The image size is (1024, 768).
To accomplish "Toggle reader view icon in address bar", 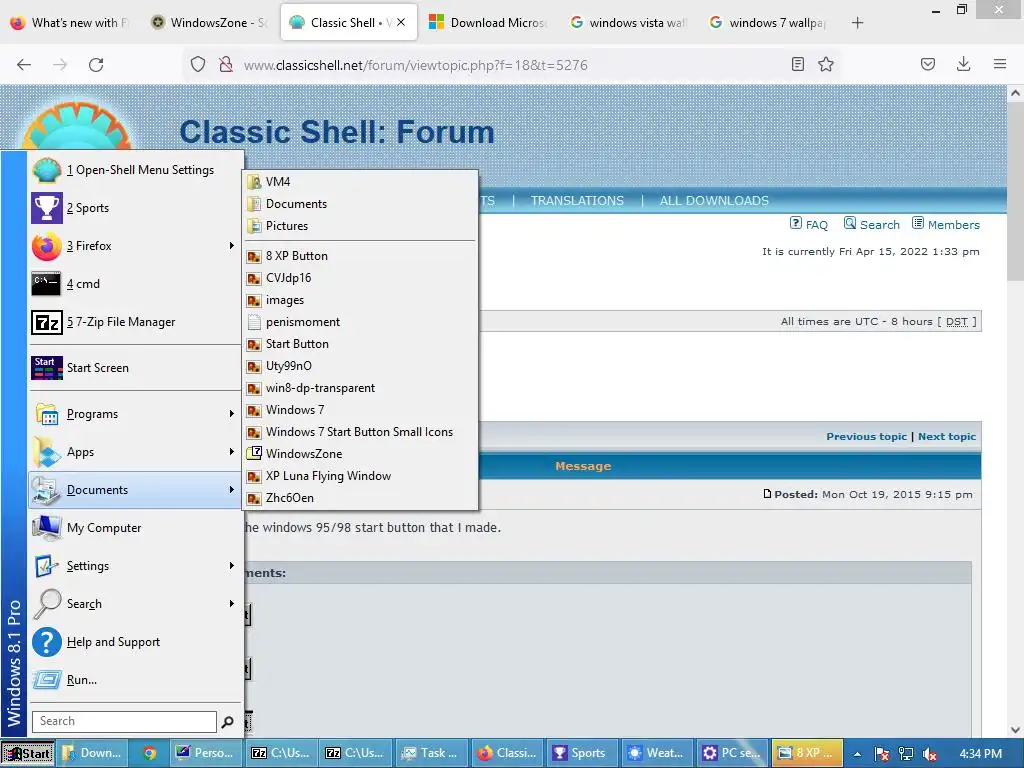I will tap(797, 64).
